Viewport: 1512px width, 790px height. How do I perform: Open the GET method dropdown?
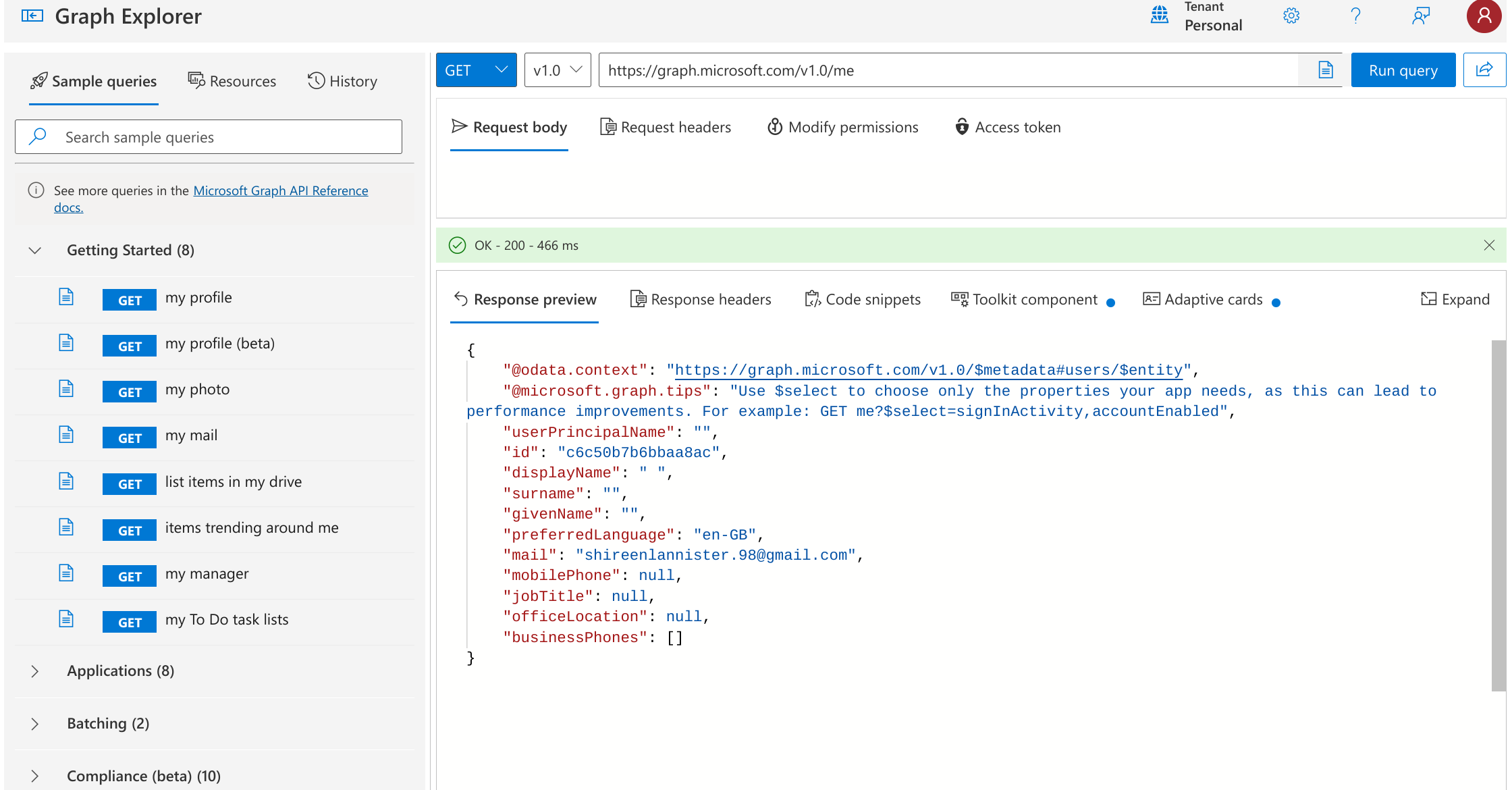click(x=476, y=70)
